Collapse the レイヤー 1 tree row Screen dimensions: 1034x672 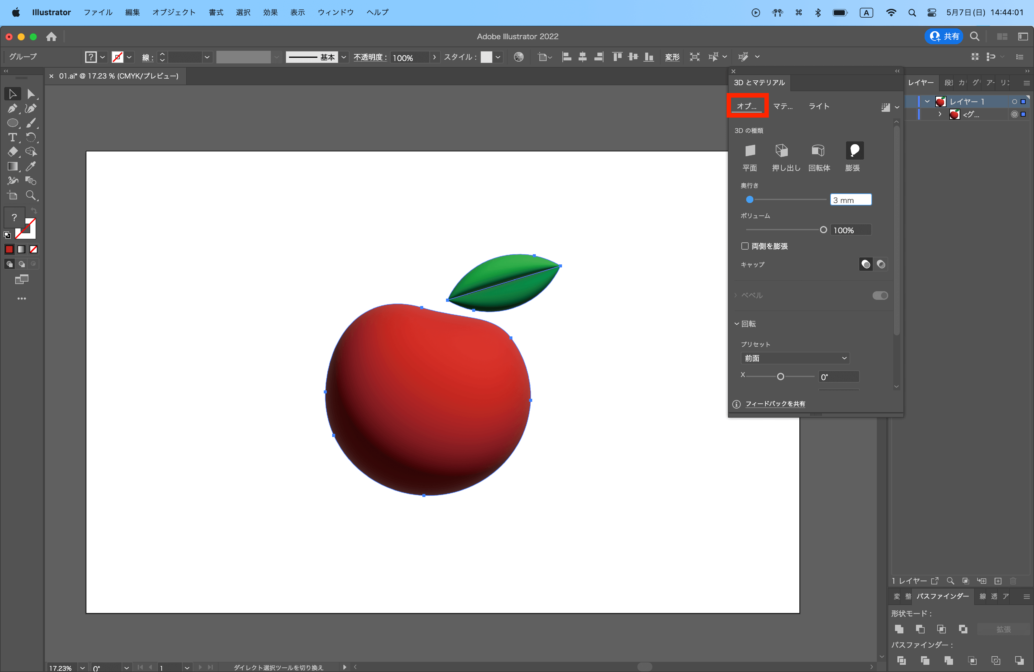click(x=927, y=102)
